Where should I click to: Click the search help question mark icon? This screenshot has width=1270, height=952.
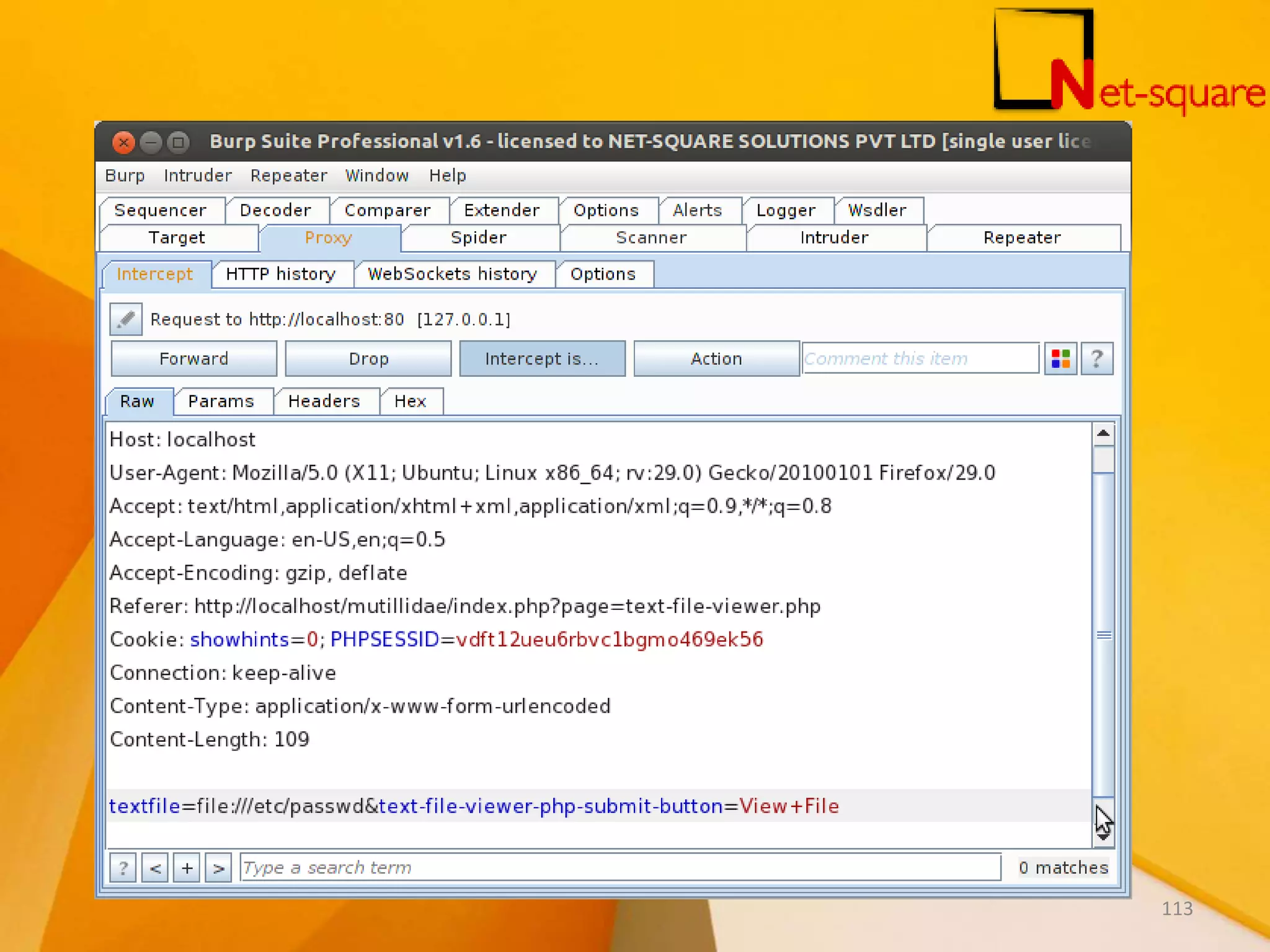coord(123,868)
